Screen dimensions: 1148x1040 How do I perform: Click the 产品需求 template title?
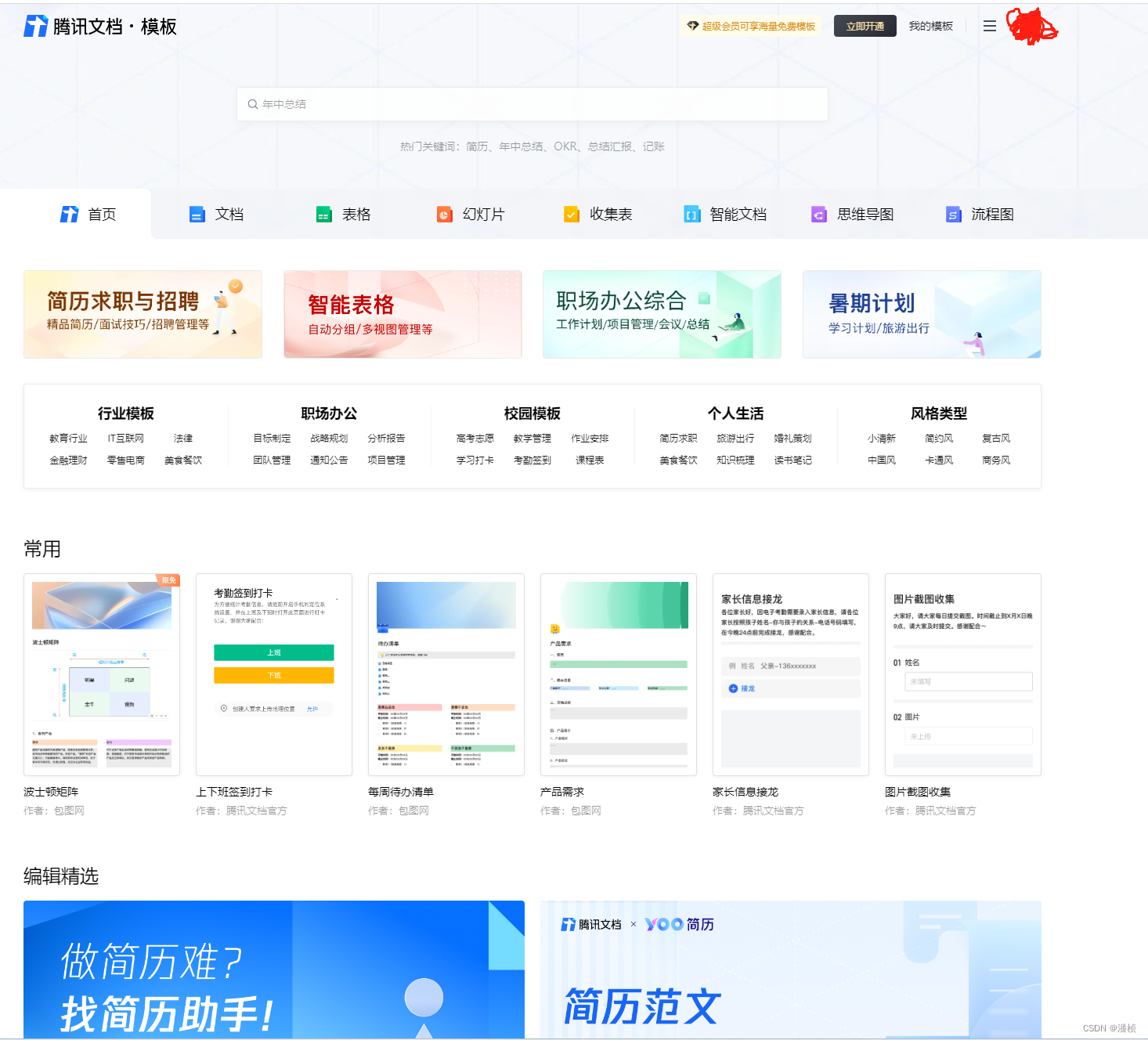(x=562, y=792)
